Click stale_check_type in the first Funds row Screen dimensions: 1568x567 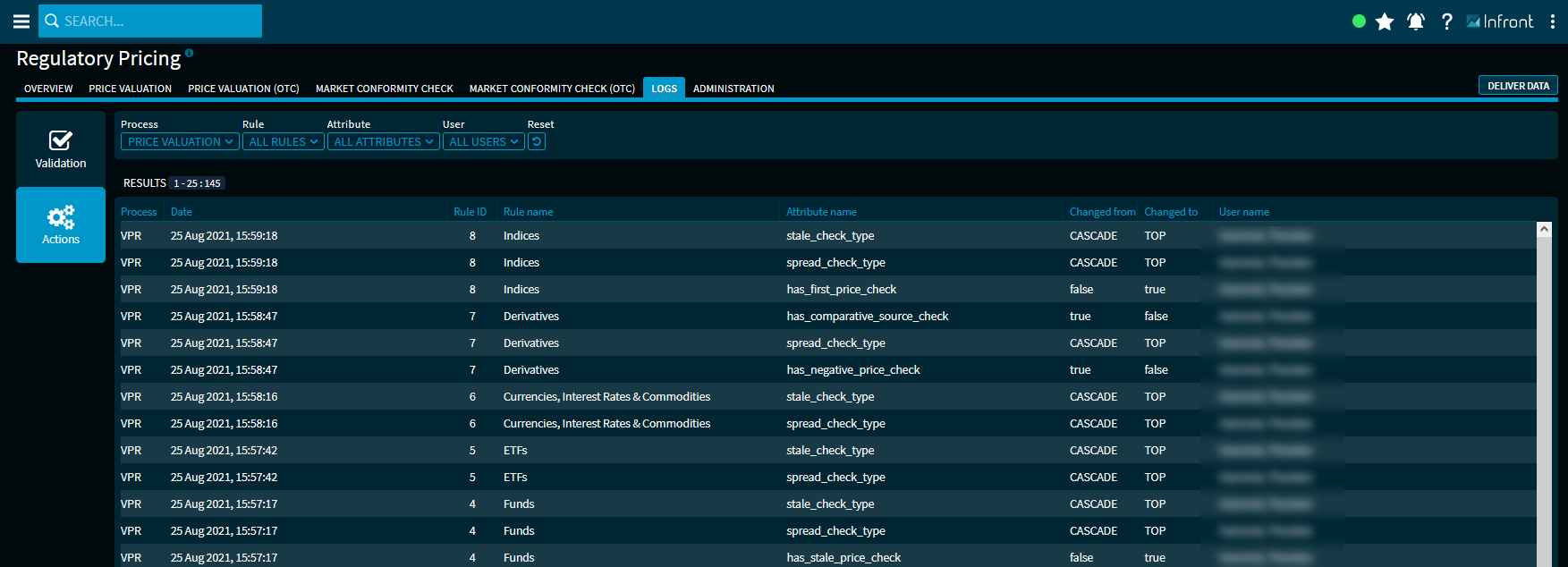(x=830, y=504)
